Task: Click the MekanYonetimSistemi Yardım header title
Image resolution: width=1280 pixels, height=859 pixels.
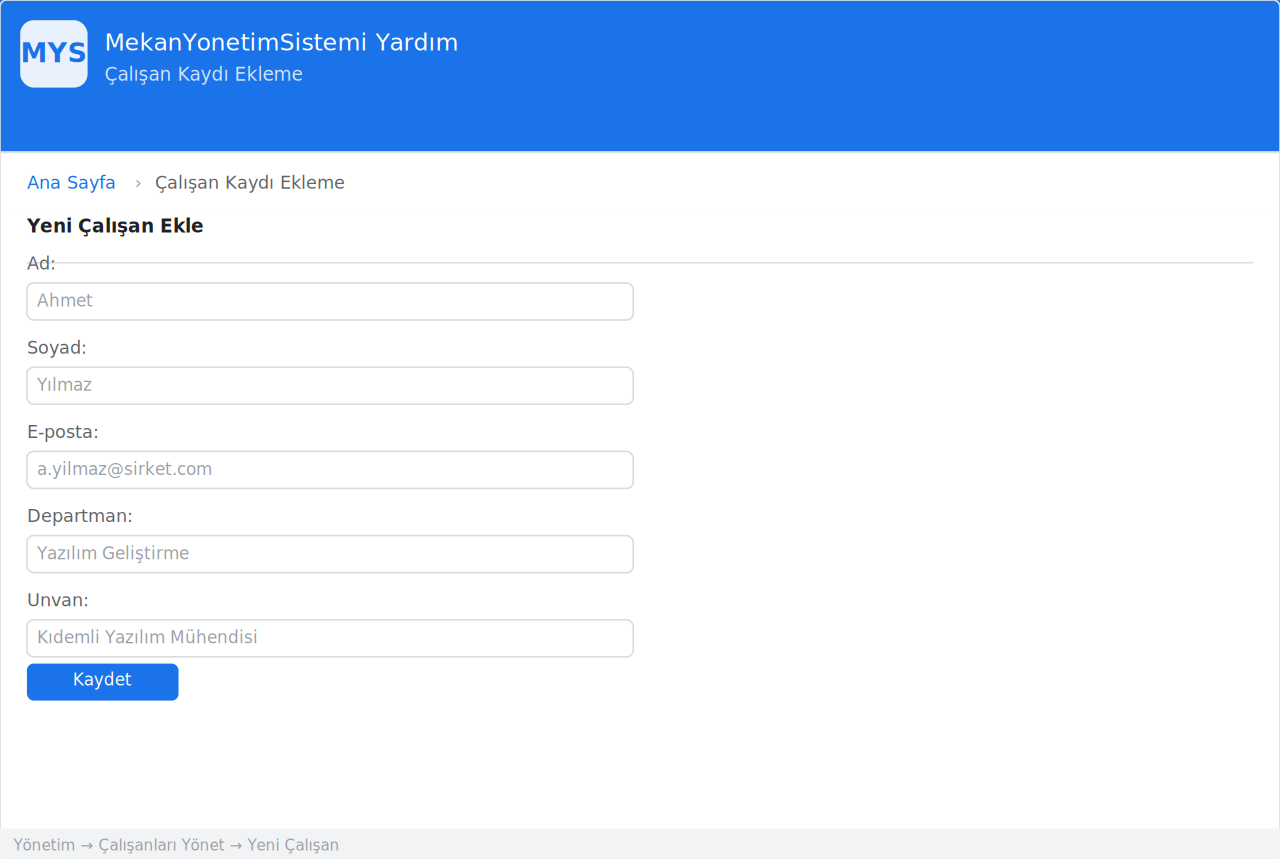Action: tap(281, 43)
